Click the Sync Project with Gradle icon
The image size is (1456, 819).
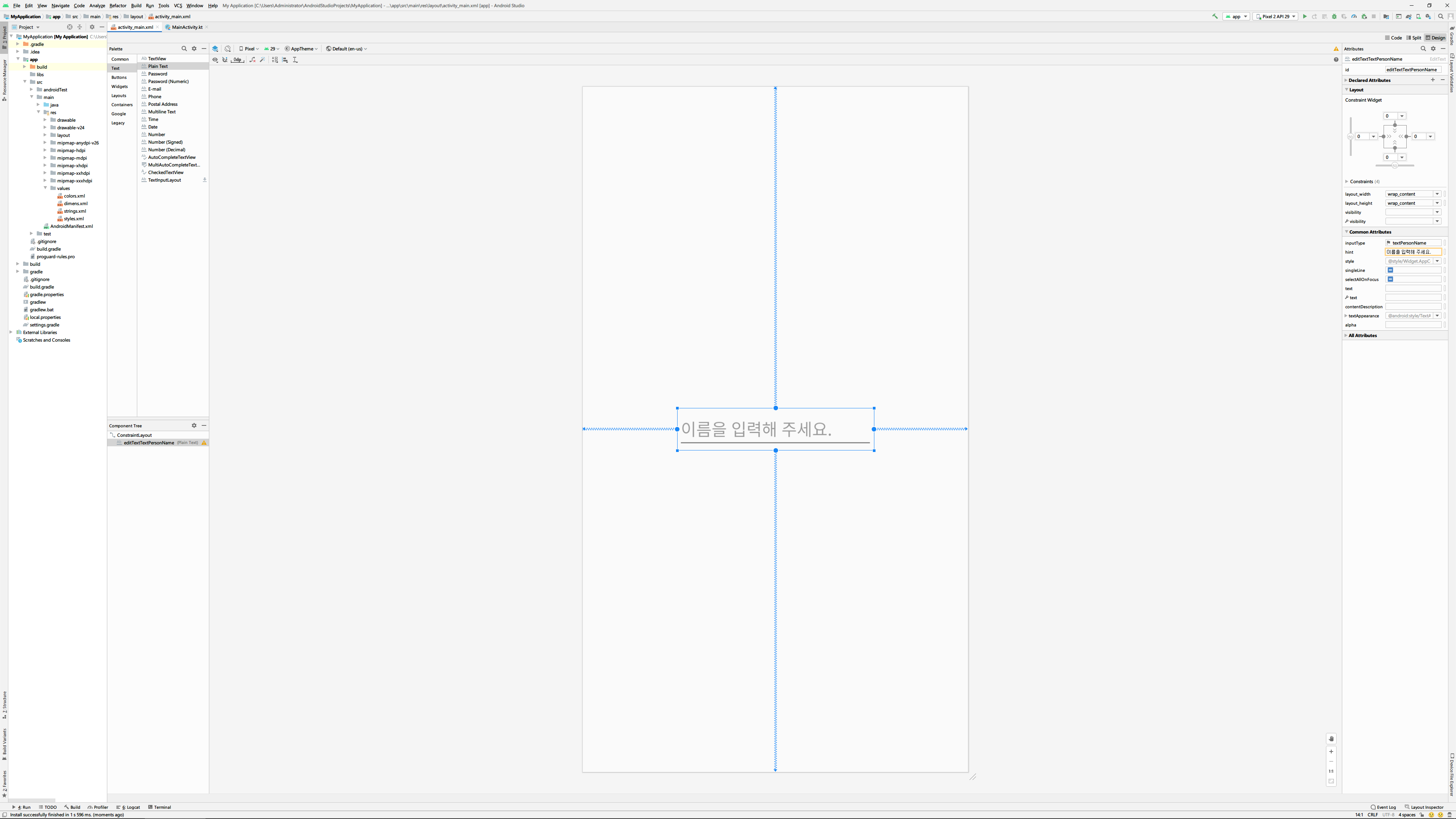(x=1409, y=16)
